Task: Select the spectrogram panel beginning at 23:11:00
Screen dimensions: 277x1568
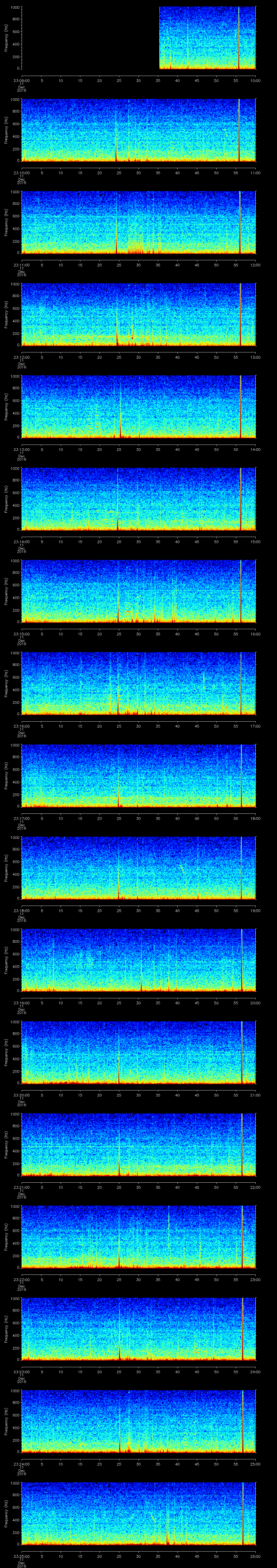Action: click(x=139, y=222)
